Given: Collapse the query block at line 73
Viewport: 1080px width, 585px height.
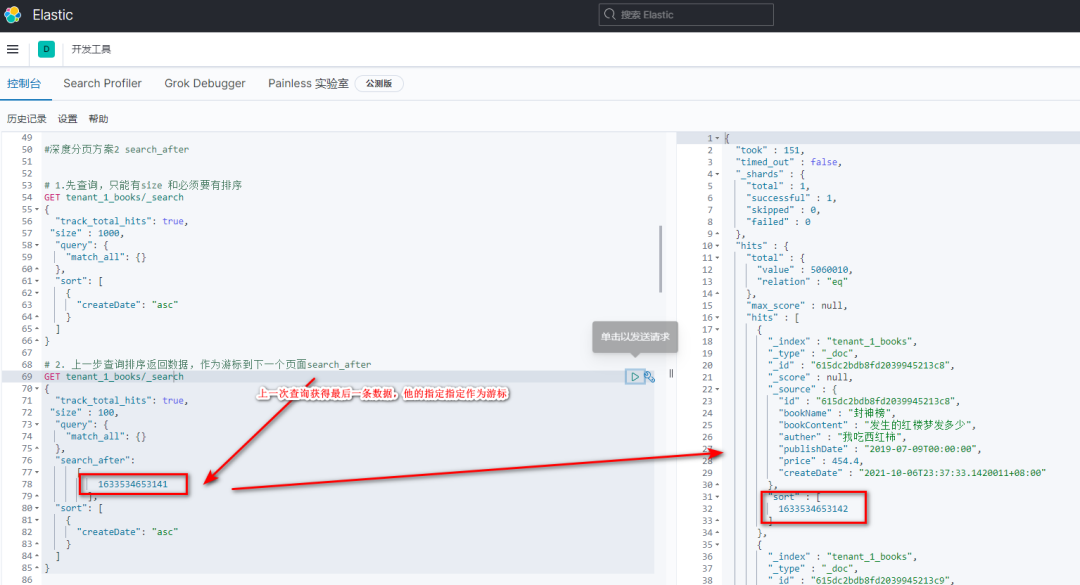Looking at the screenshot, I should (37, 424).
